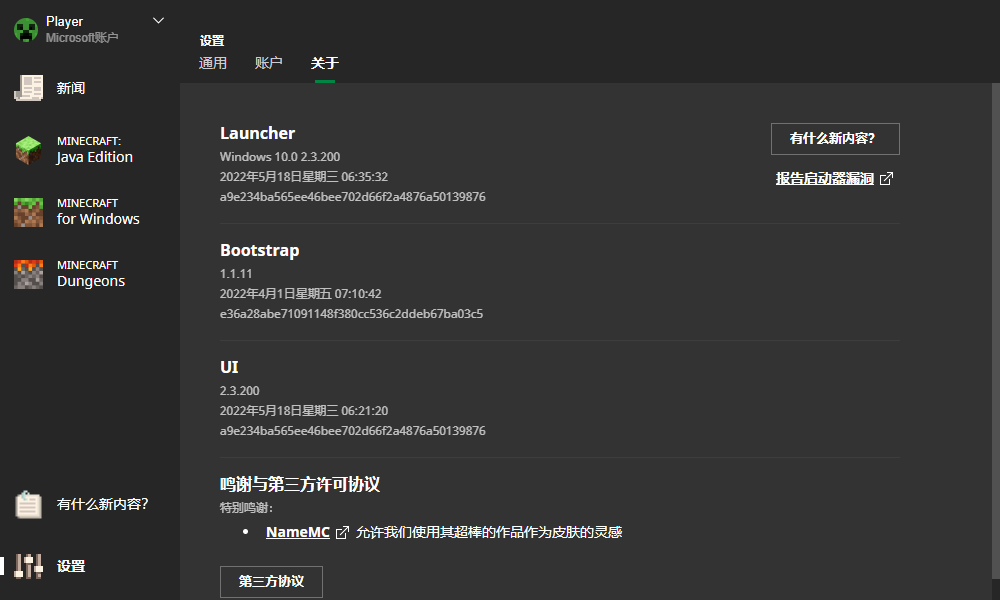
Task: Select the Minecraft Dungeons lava block icon
Action: pyautogui.click(x=29, y=274)
